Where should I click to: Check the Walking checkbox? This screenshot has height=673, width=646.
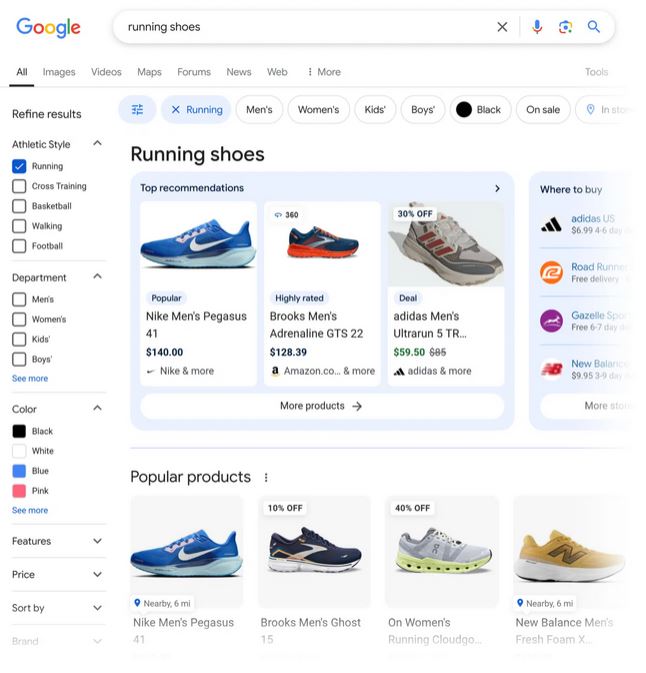click(19, 226)
